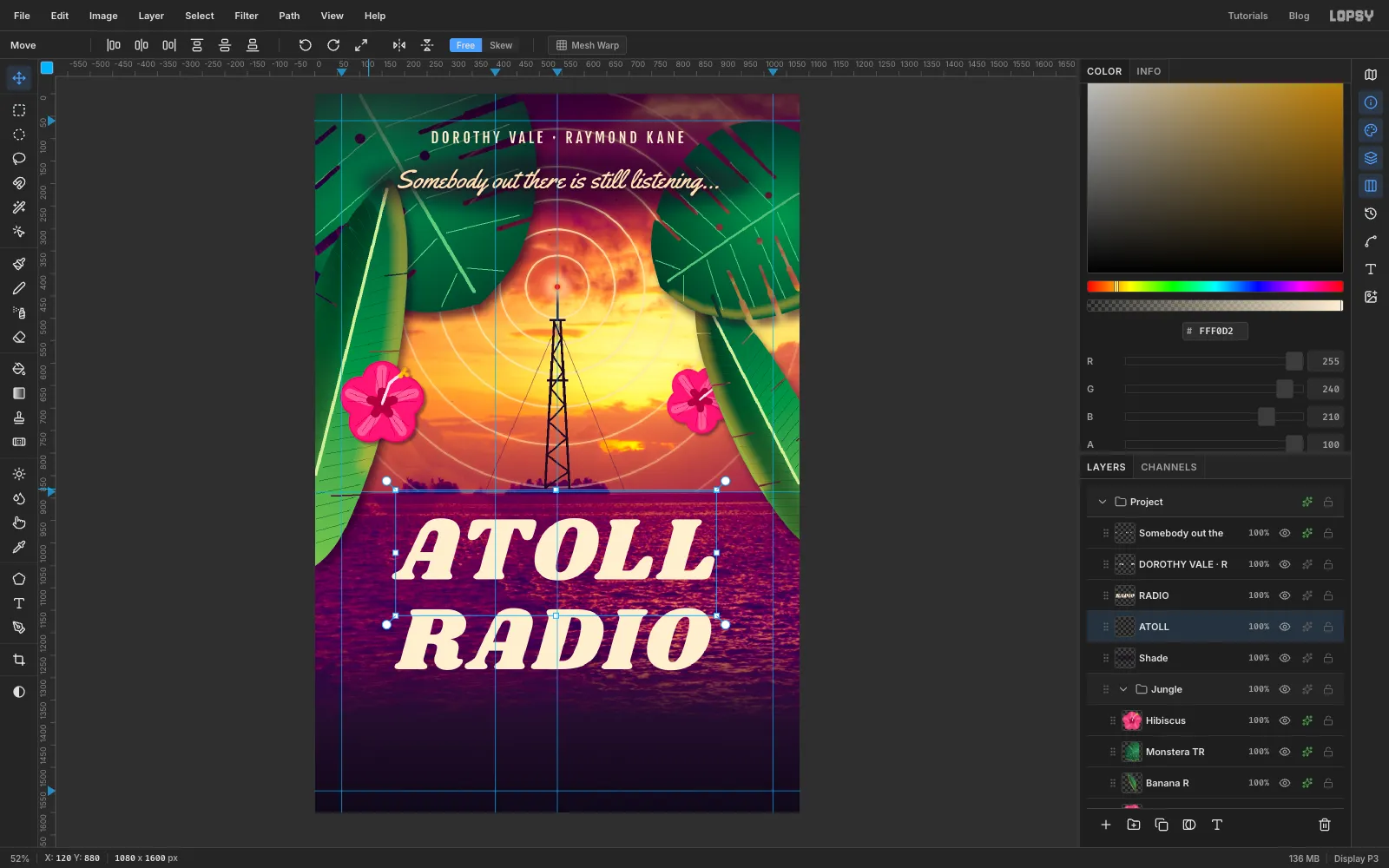
Task: Switch to the Info tab
Action: 1149,71
